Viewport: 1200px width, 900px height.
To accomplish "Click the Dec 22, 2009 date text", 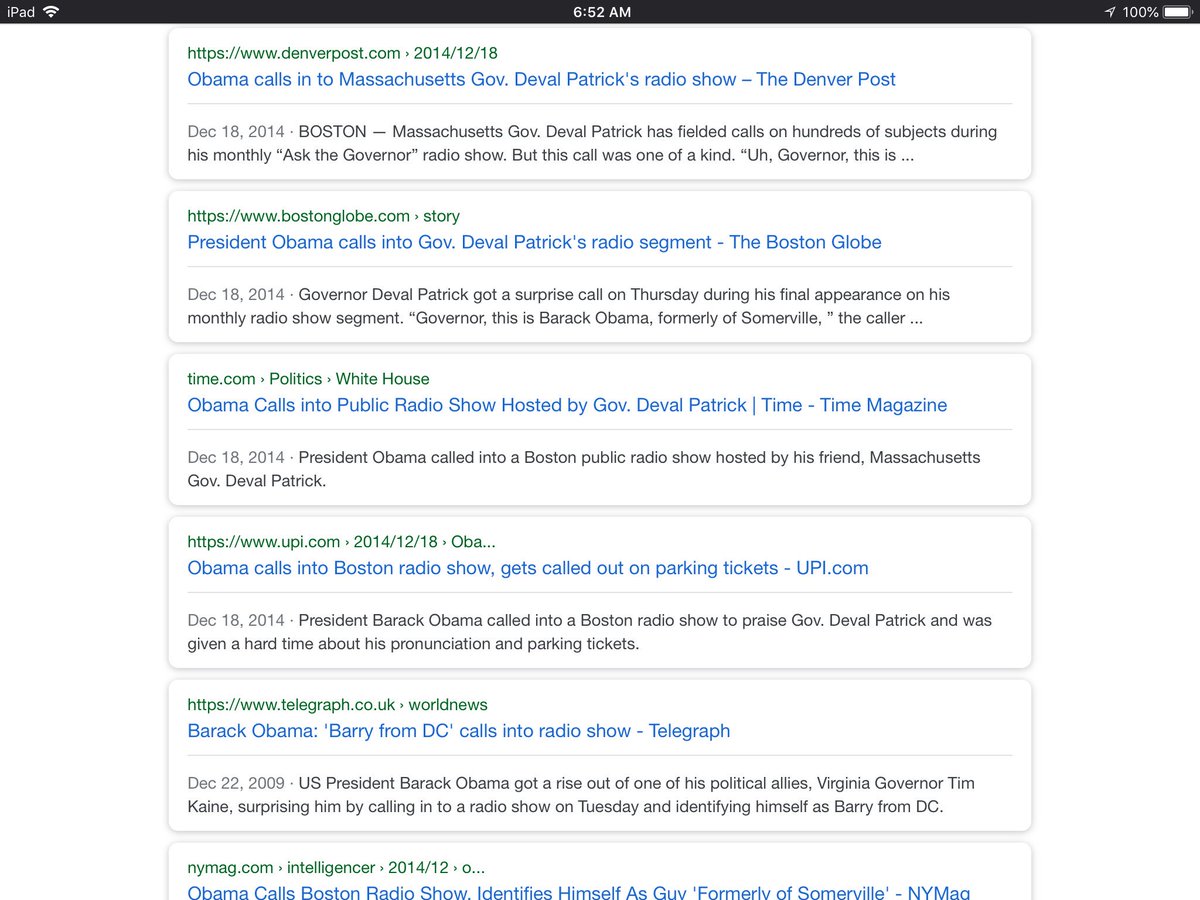I will coord(236,783).
